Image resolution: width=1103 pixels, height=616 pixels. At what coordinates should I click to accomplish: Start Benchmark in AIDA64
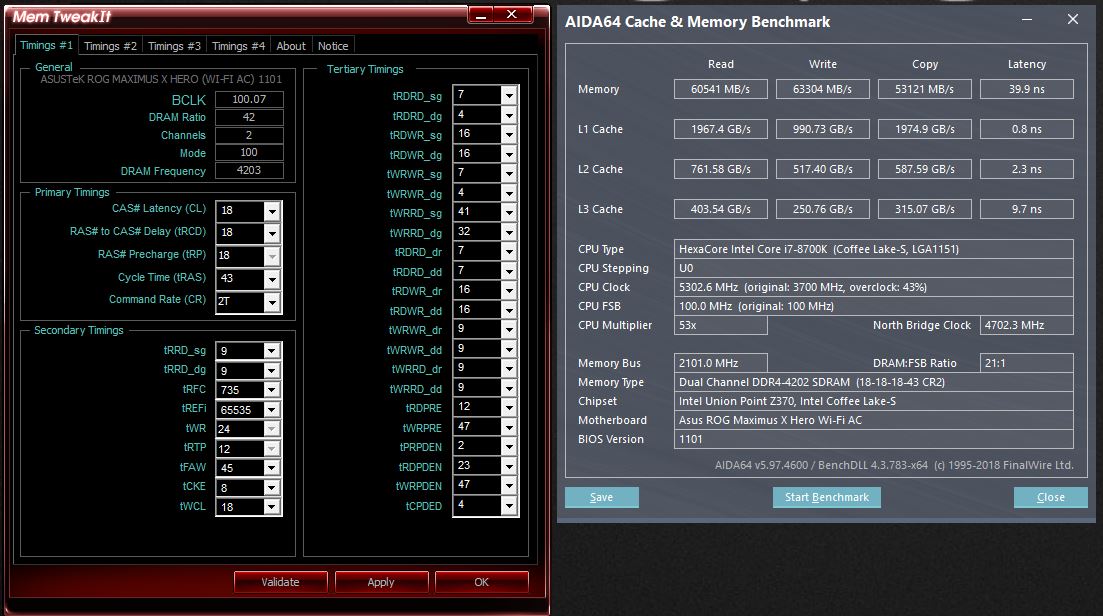(827, 497)
